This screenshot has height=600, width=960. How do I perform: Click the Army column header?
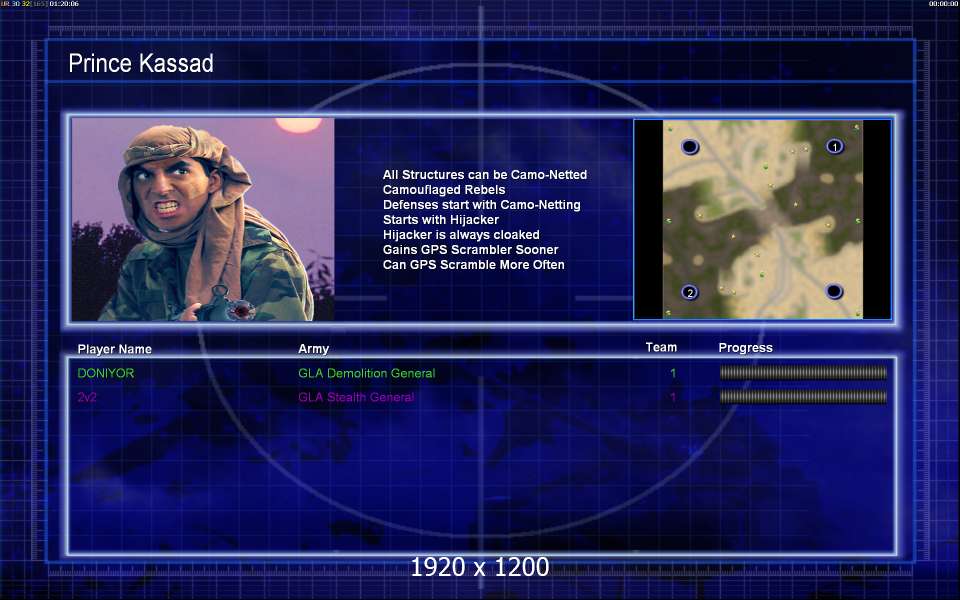[313, 348]
